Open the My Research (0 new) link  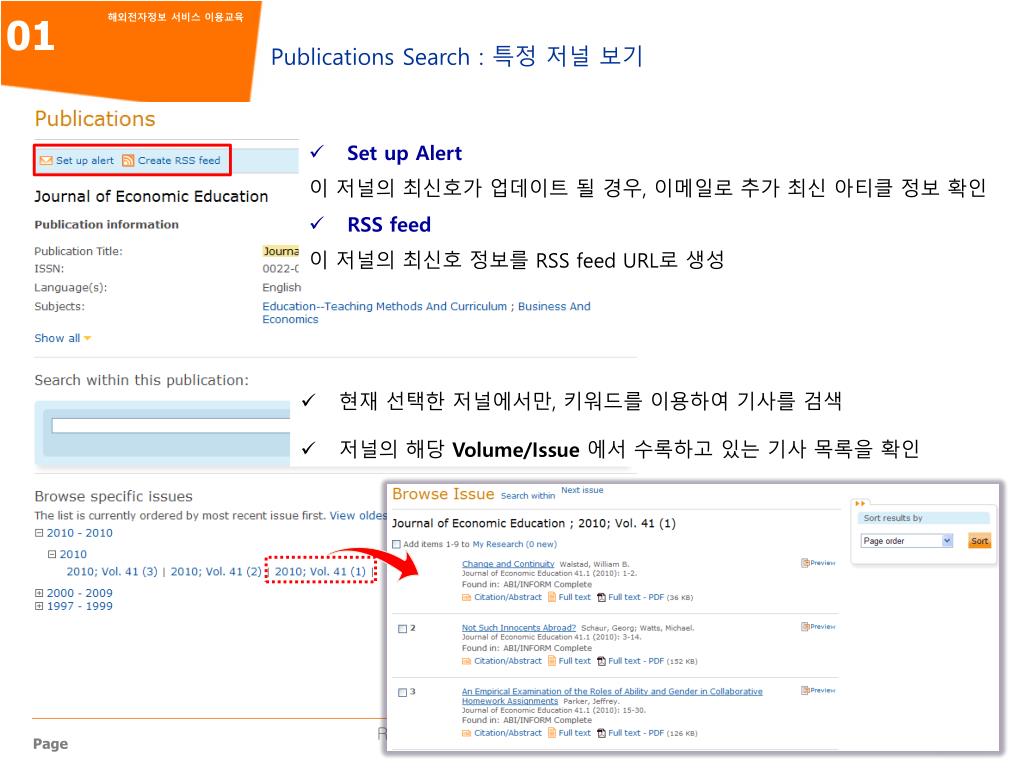pyautogui.click(x=515, y=544)
